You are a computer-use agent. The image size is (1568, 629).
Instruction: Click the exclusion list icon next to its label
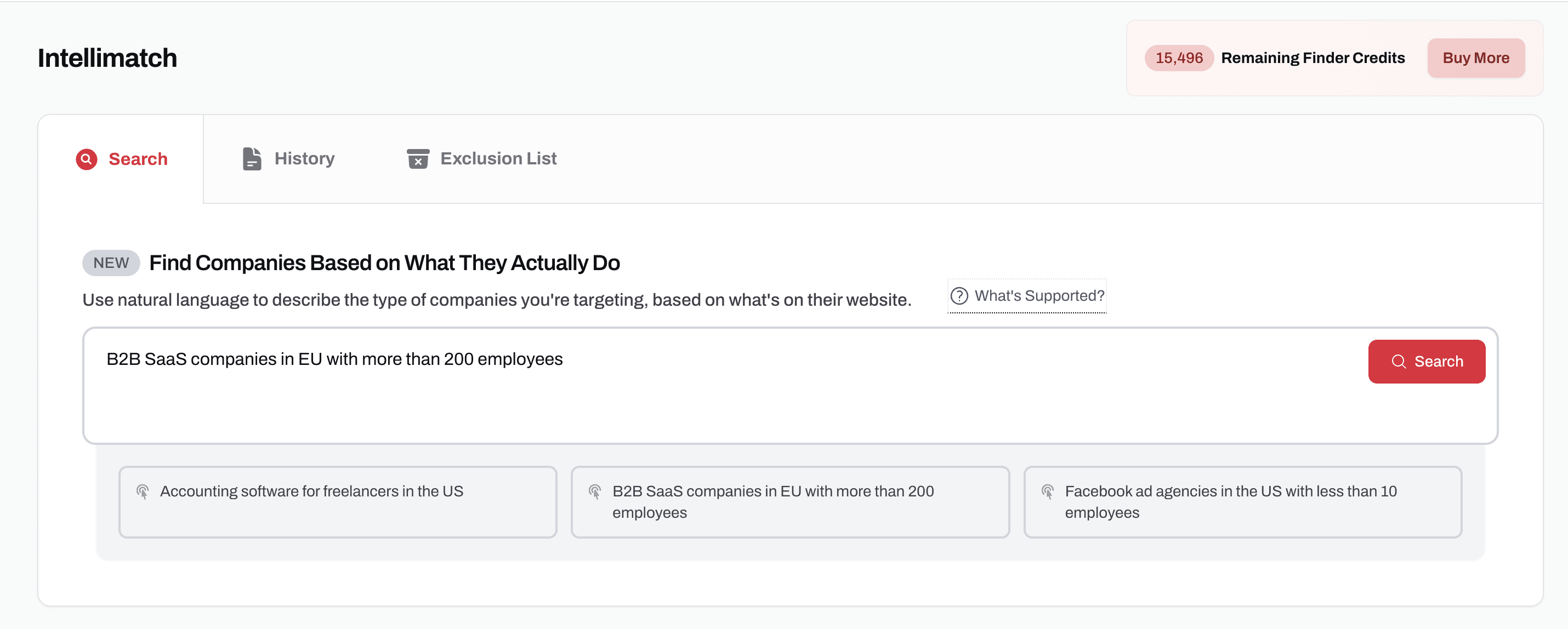[x=418, y=159]
